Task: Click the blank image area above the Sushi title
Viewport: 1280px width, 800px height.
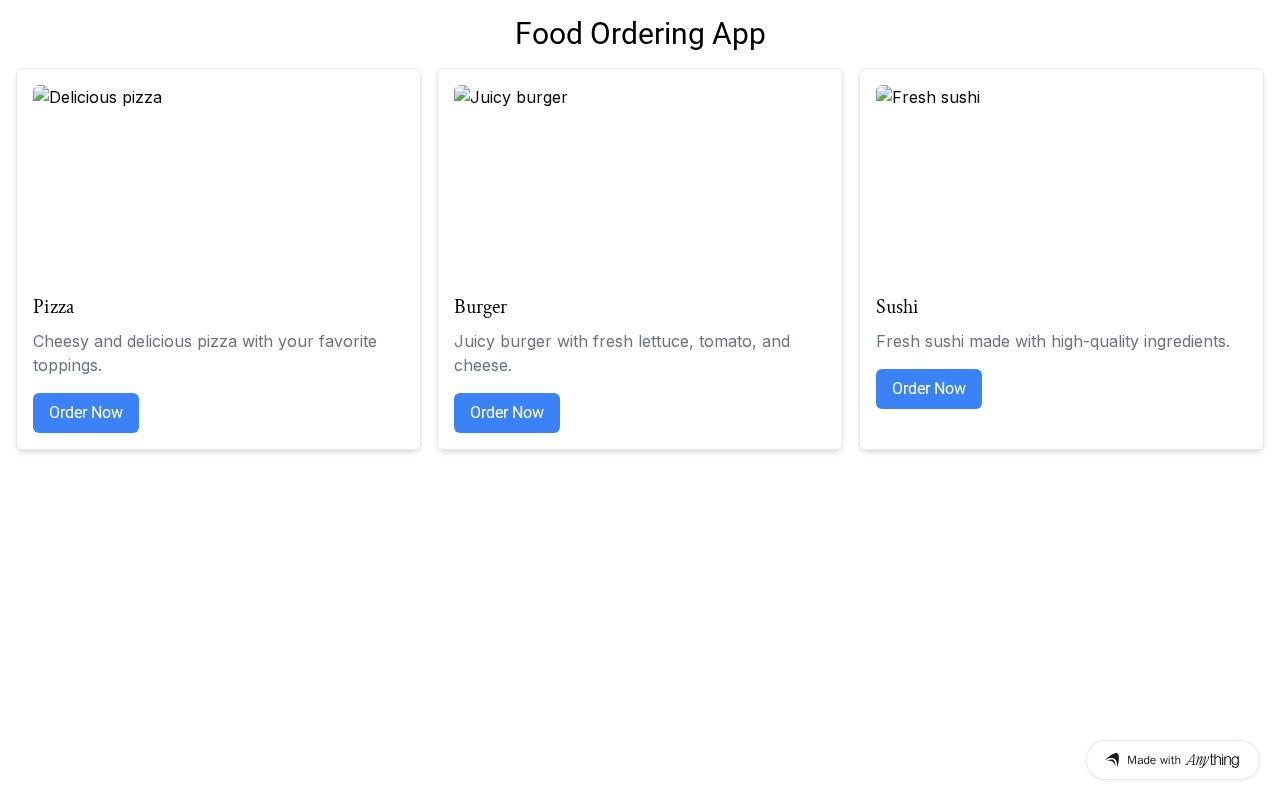Action: (x=1061, y=200)
